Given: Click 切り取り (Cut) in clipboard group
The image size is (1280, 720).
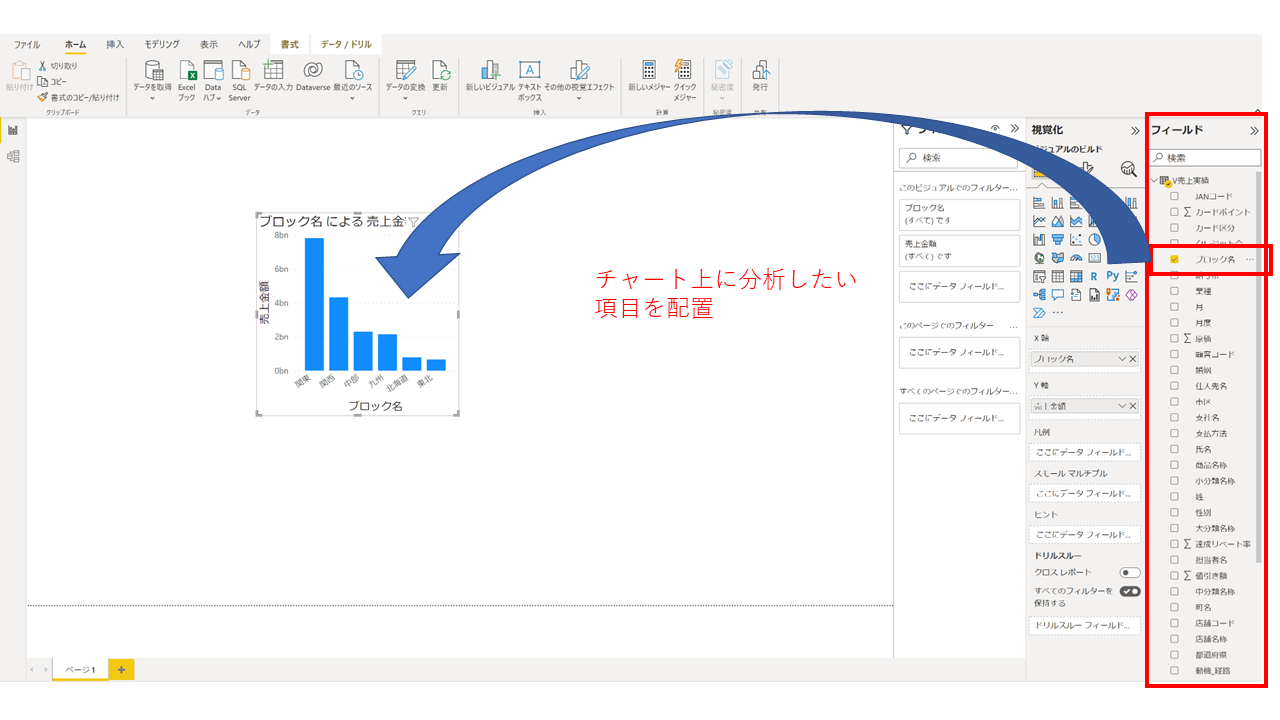Looking at the screenshot, I should point(57,66).
